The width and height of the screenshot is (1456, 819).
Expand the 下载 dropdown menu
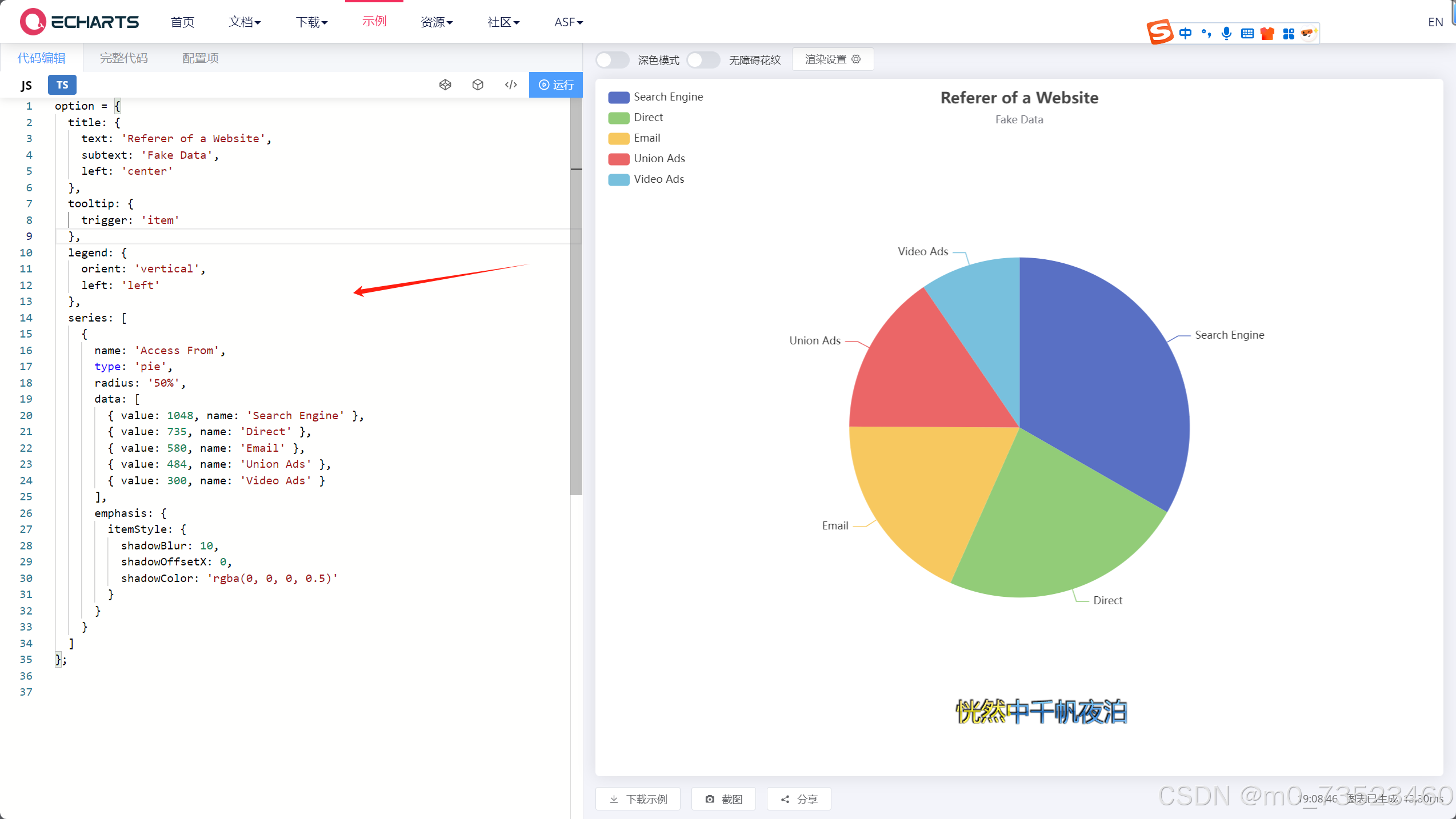(x=311, y=22)
